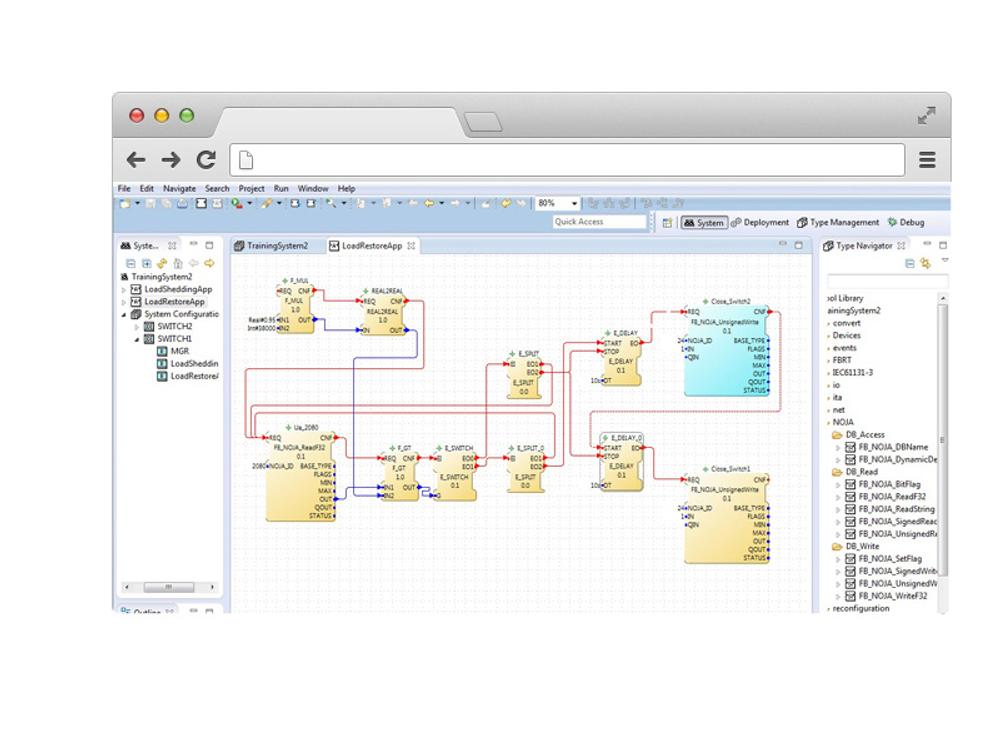Open the Edit menu
Viewport: 1000px width, 750px height.
point(147,189)
